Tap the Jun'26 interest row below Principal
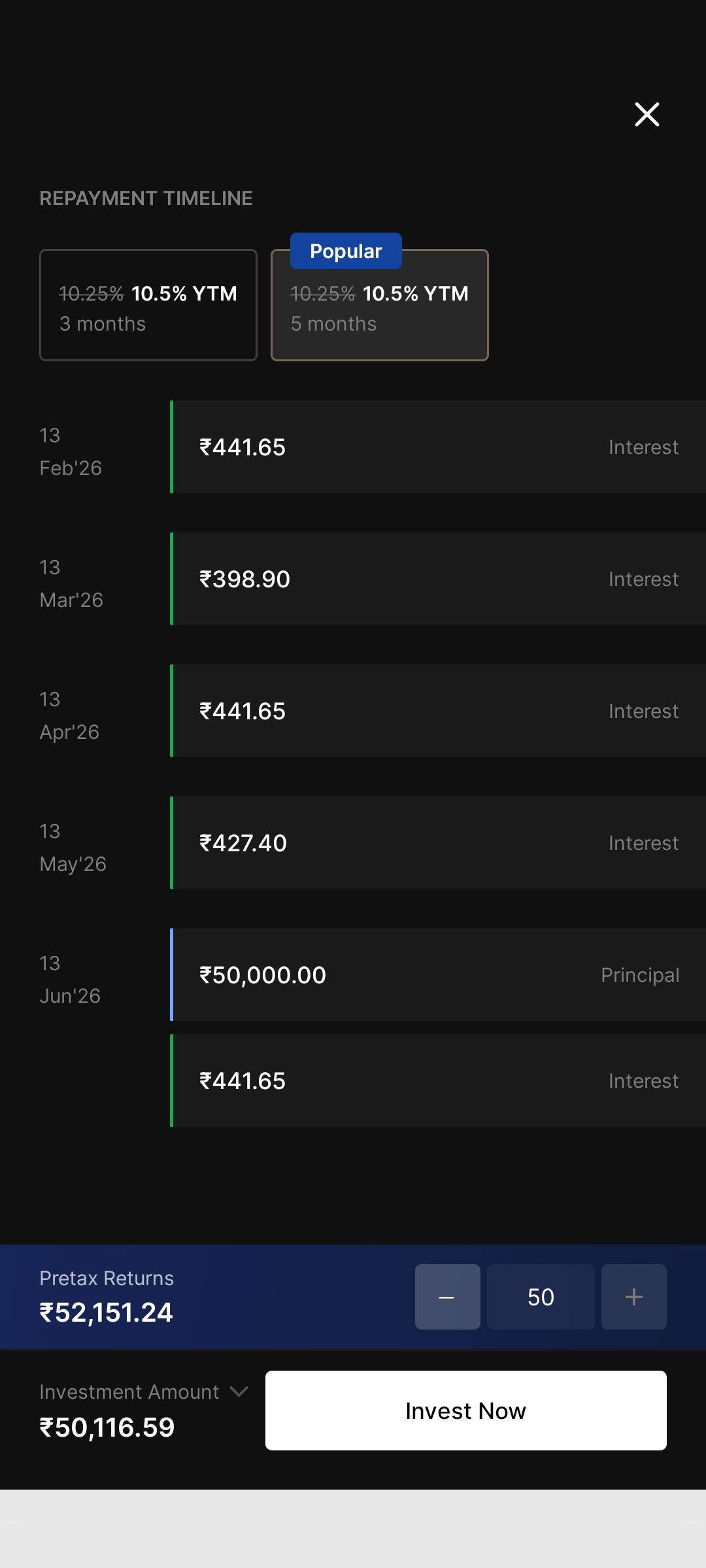 pyautogui.click(x=438, y=1081)
